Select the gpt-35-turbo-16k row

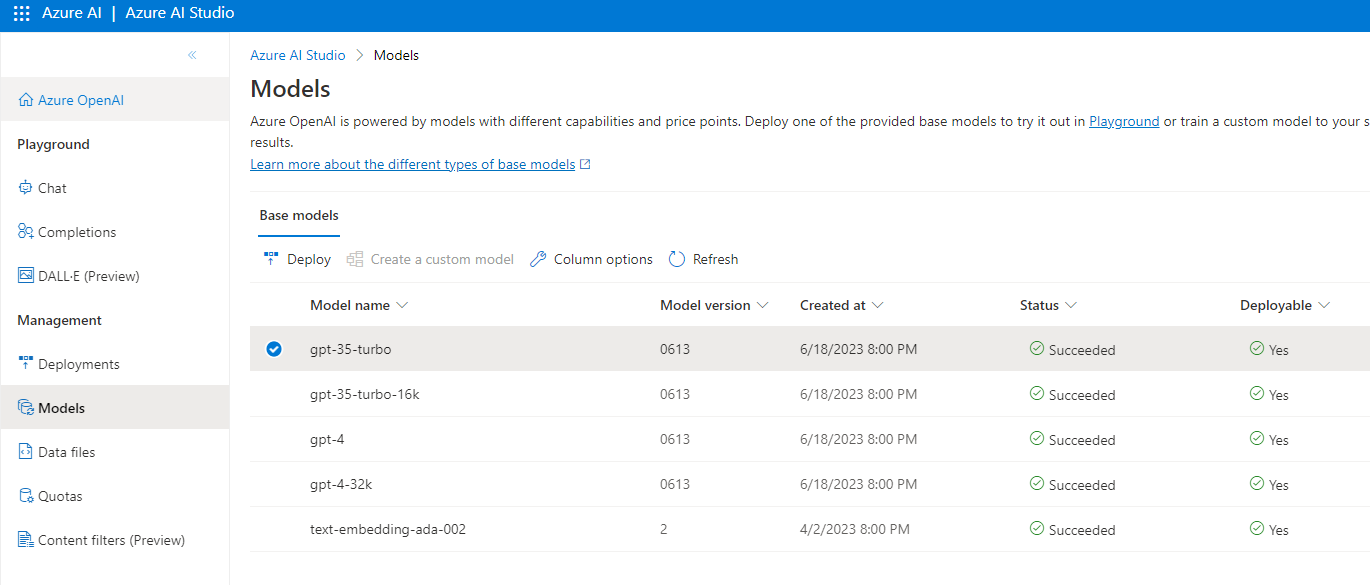[x=810, y=394]
